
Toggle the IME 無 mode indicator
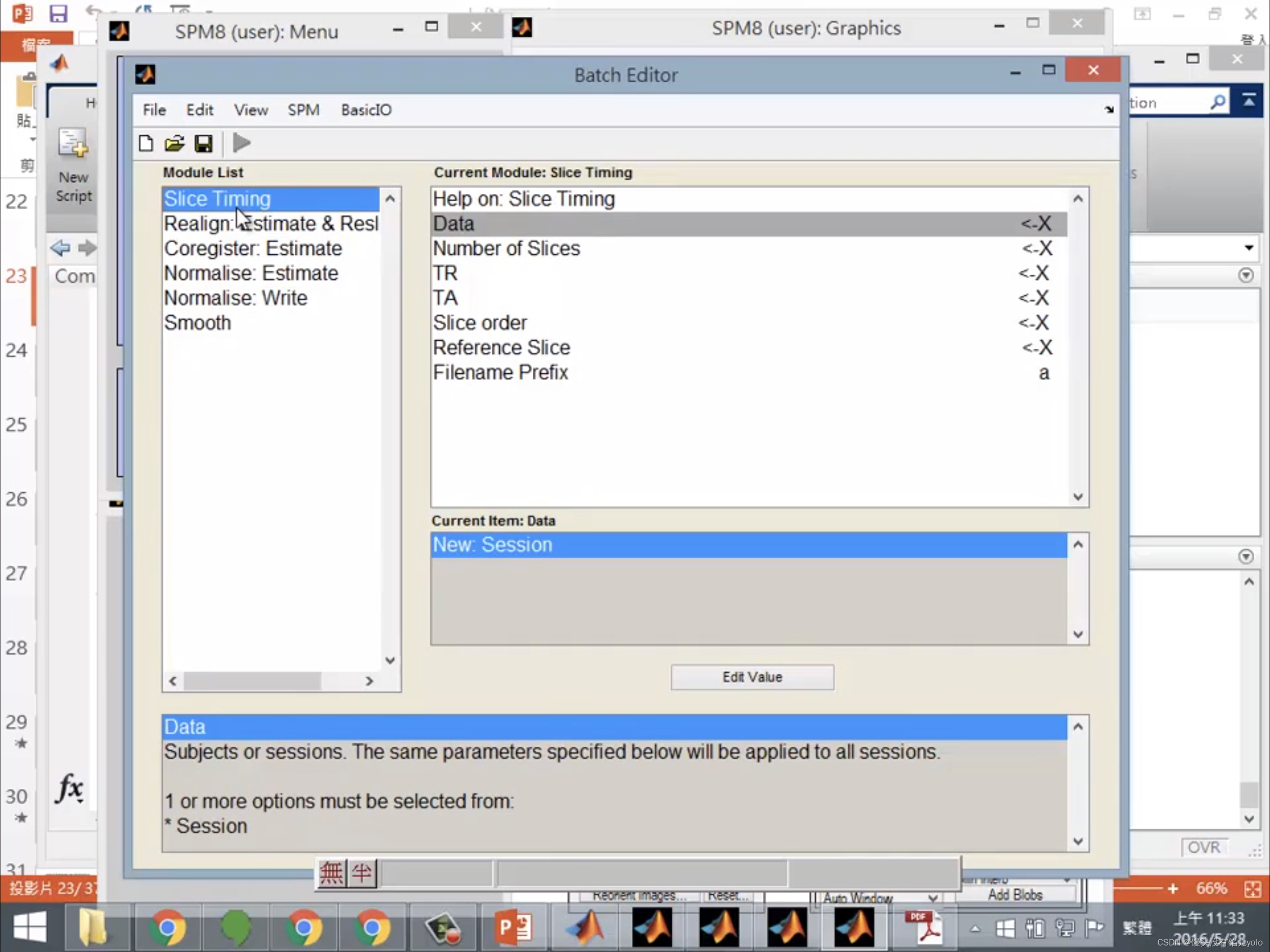[x=331, y=873]
